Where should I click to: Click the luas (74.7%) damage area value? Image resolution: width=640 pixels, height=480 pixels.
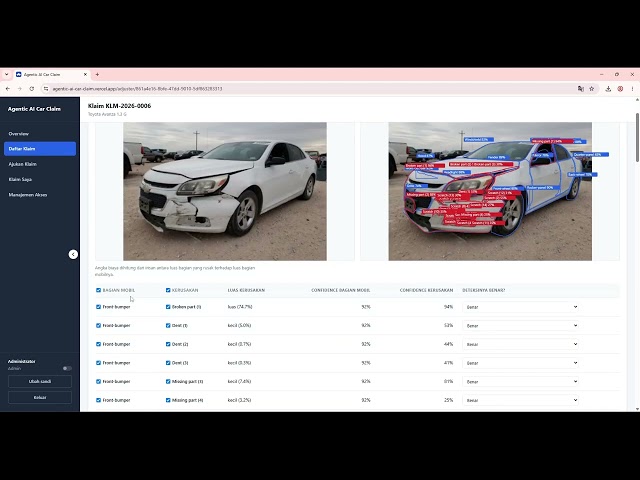[240, 307]
